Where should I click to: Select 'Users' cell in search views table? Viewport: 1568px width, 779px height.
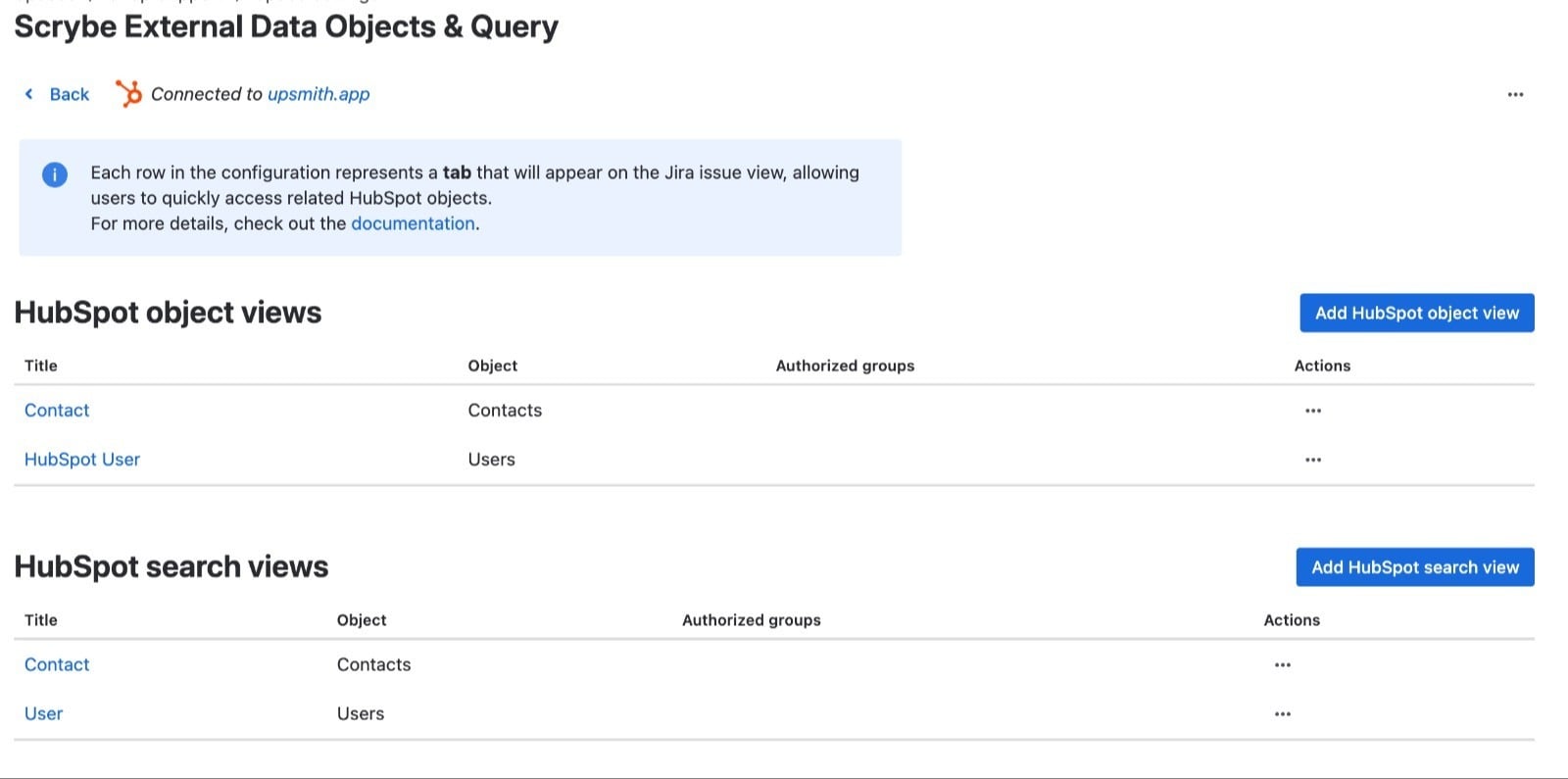pyautogui.click(x=361, y=713)
